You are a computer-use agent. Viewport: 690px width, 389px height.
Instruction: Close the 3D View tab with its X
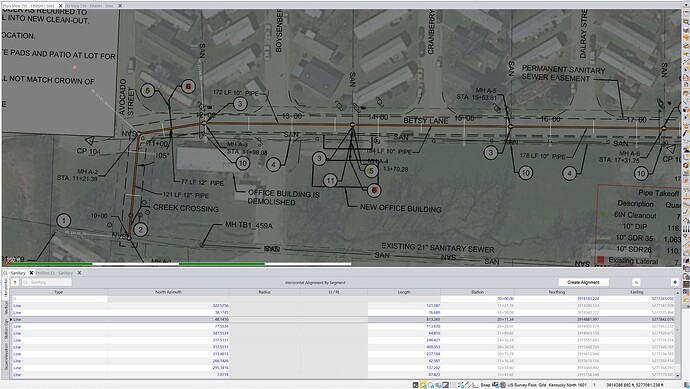pos(120,6)
